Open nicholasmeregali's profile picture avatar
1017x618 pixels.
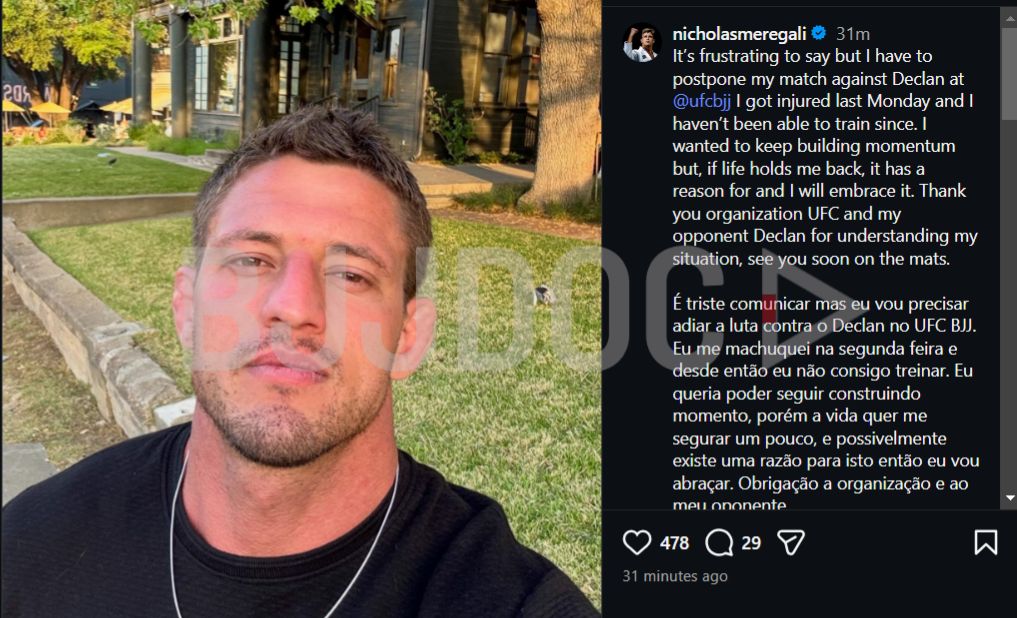tap(641, 43)
